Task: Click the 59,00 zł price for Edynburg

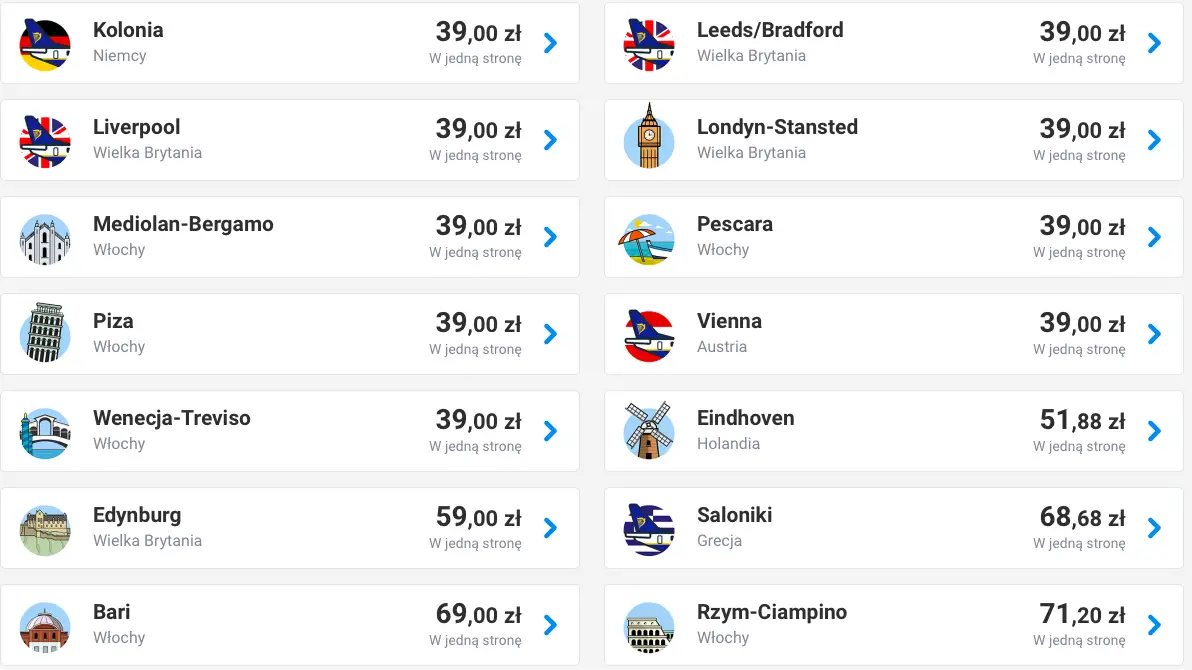Action: pos(478,517)
